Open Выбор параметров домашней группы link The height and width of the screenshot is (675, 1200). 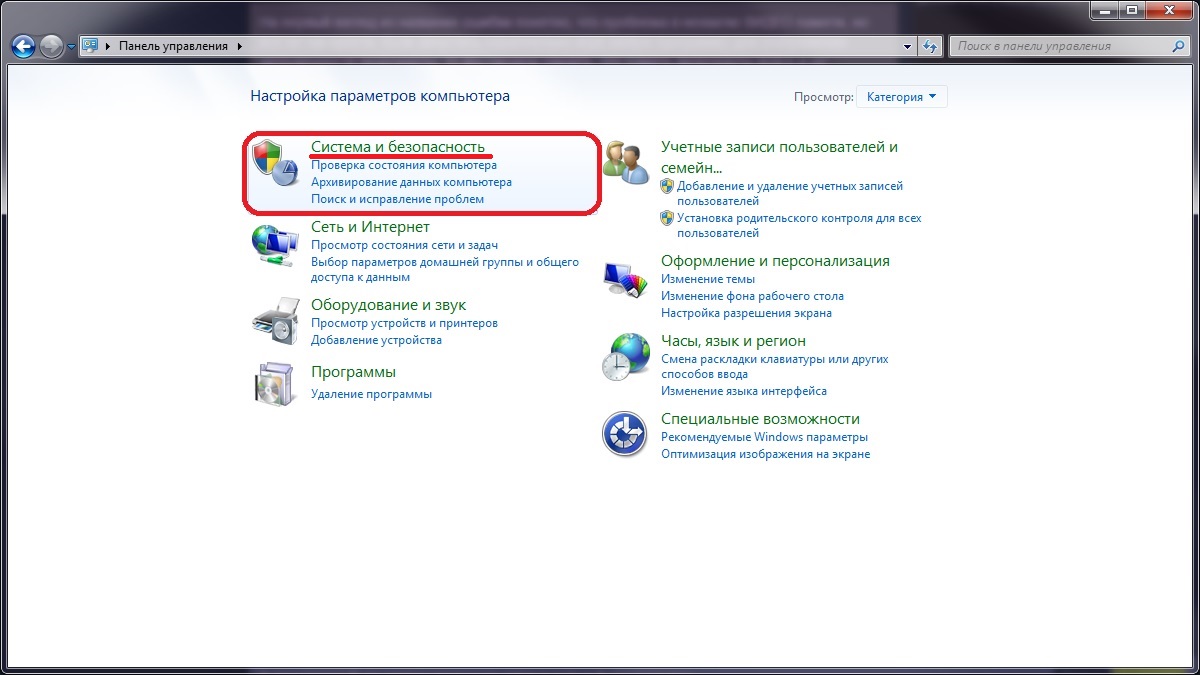pyautogui.click(x=445, y=269)
